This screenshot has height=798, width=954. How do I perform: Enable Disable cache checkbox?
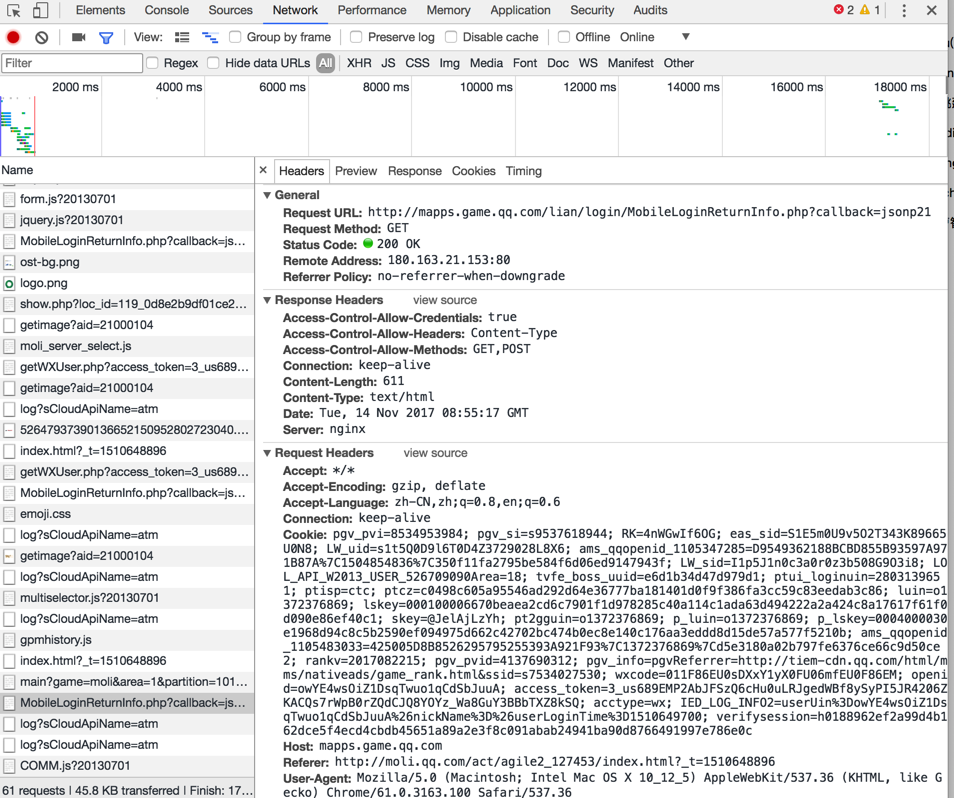451,37
